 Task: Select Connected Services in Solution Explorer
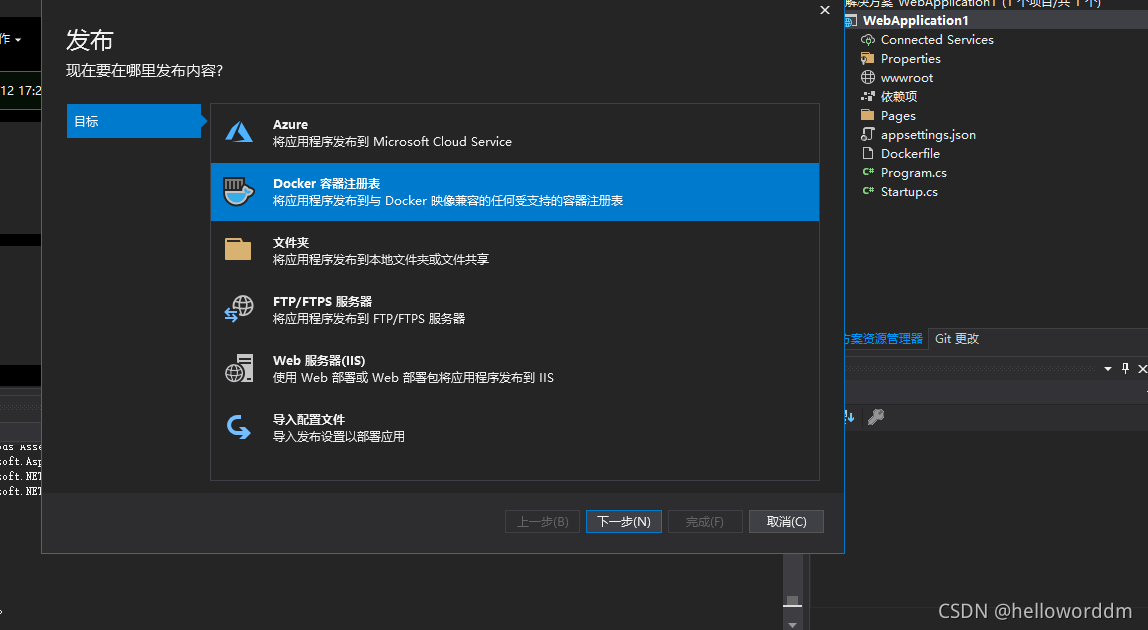tap(937, 40)
